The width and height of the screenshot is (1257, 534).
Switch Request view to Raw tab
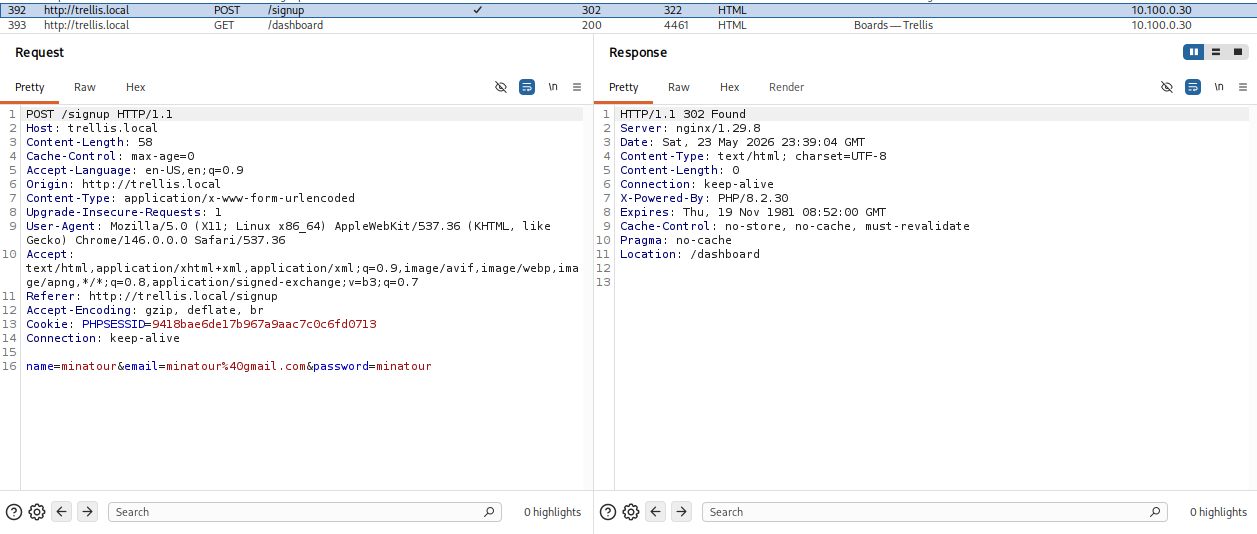(x=85, y=87)
